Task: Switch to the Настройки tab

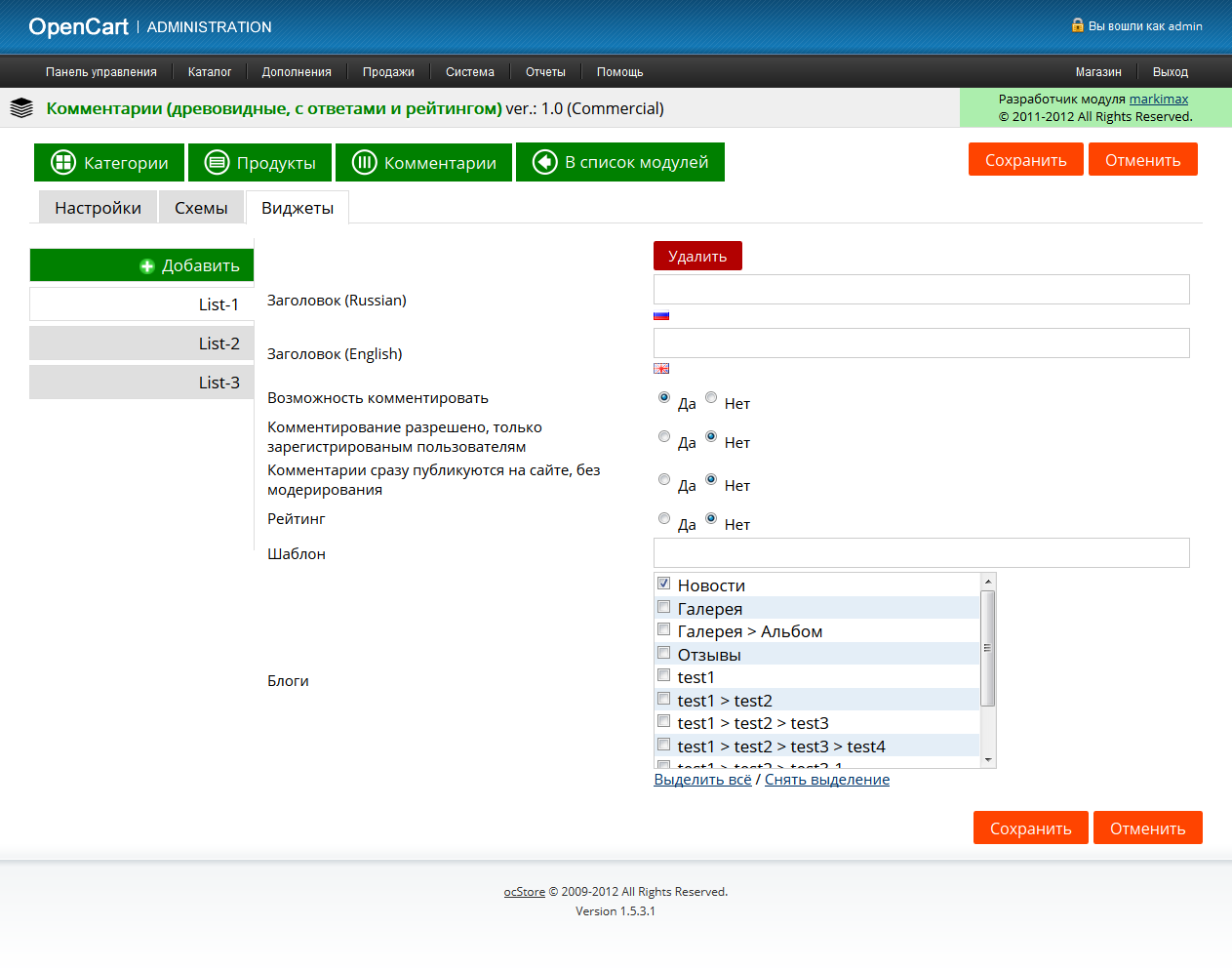Action: point(99,208)
